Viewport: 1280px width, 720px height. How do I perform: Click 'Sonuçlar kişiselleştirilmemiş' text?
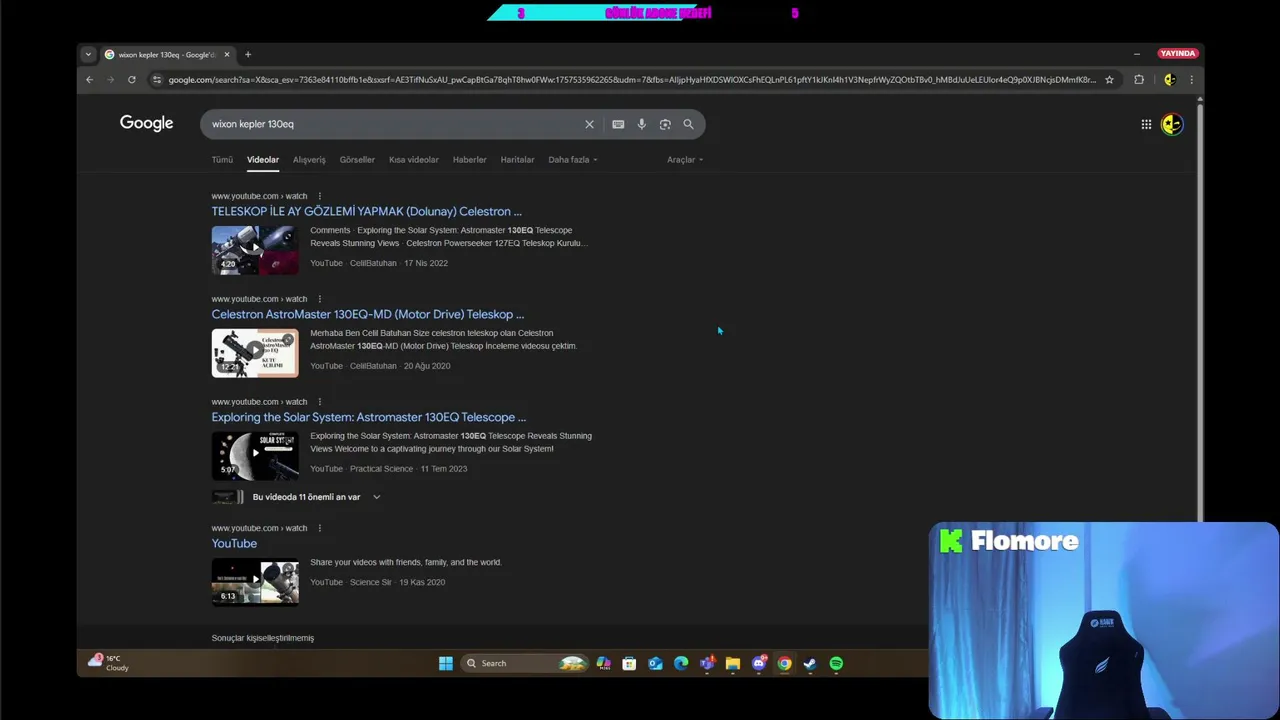tap(263, 638)
